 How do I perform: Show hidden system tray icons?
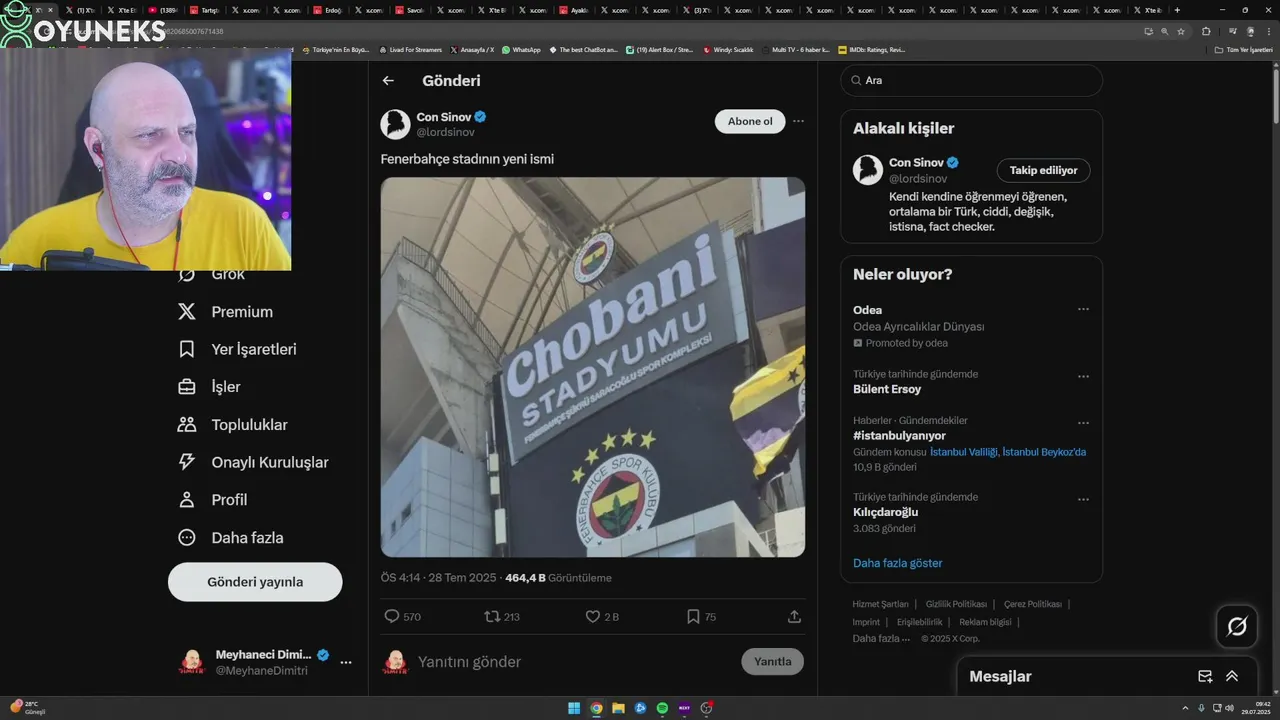pos(1185,708)
